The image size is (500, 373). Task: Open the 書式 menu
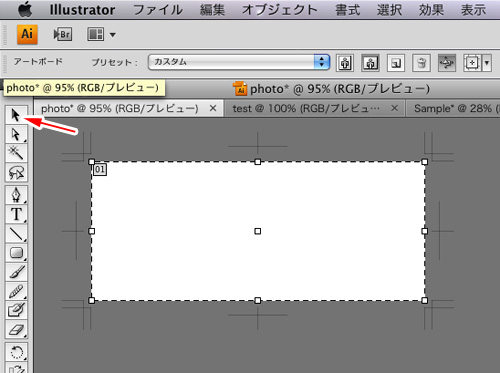pyautogui.click(x=347, y=10)
